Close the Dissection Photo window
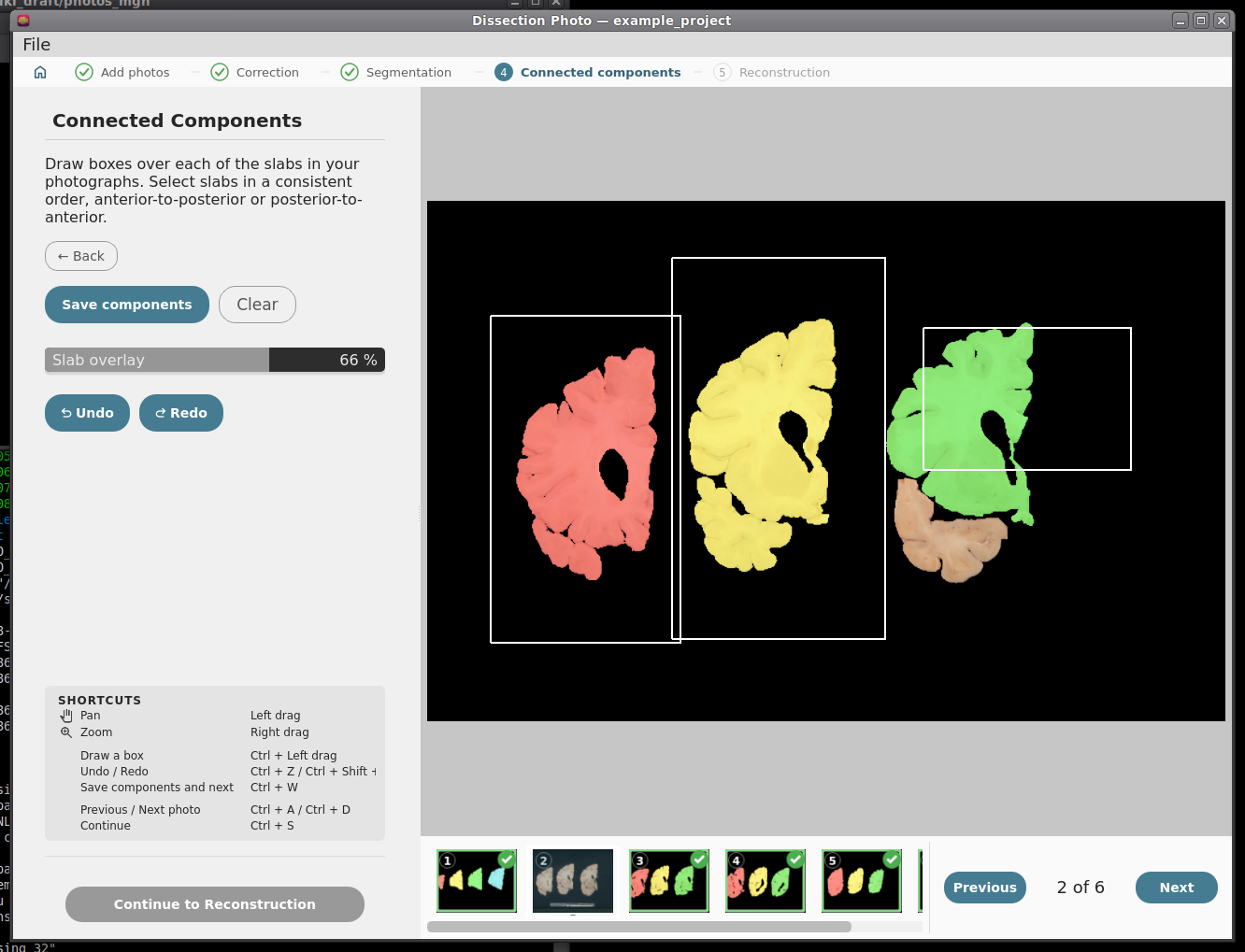1245x952 pixels. 1222,21
